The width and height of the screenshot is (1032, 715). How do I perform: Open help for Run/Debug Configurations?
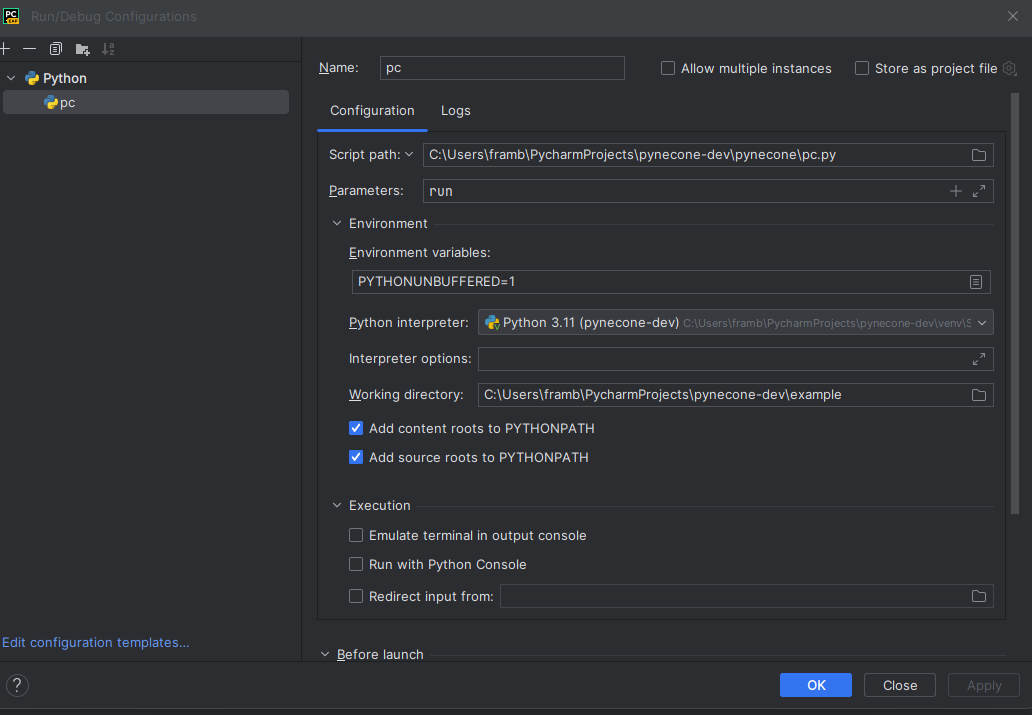point(17,685)
